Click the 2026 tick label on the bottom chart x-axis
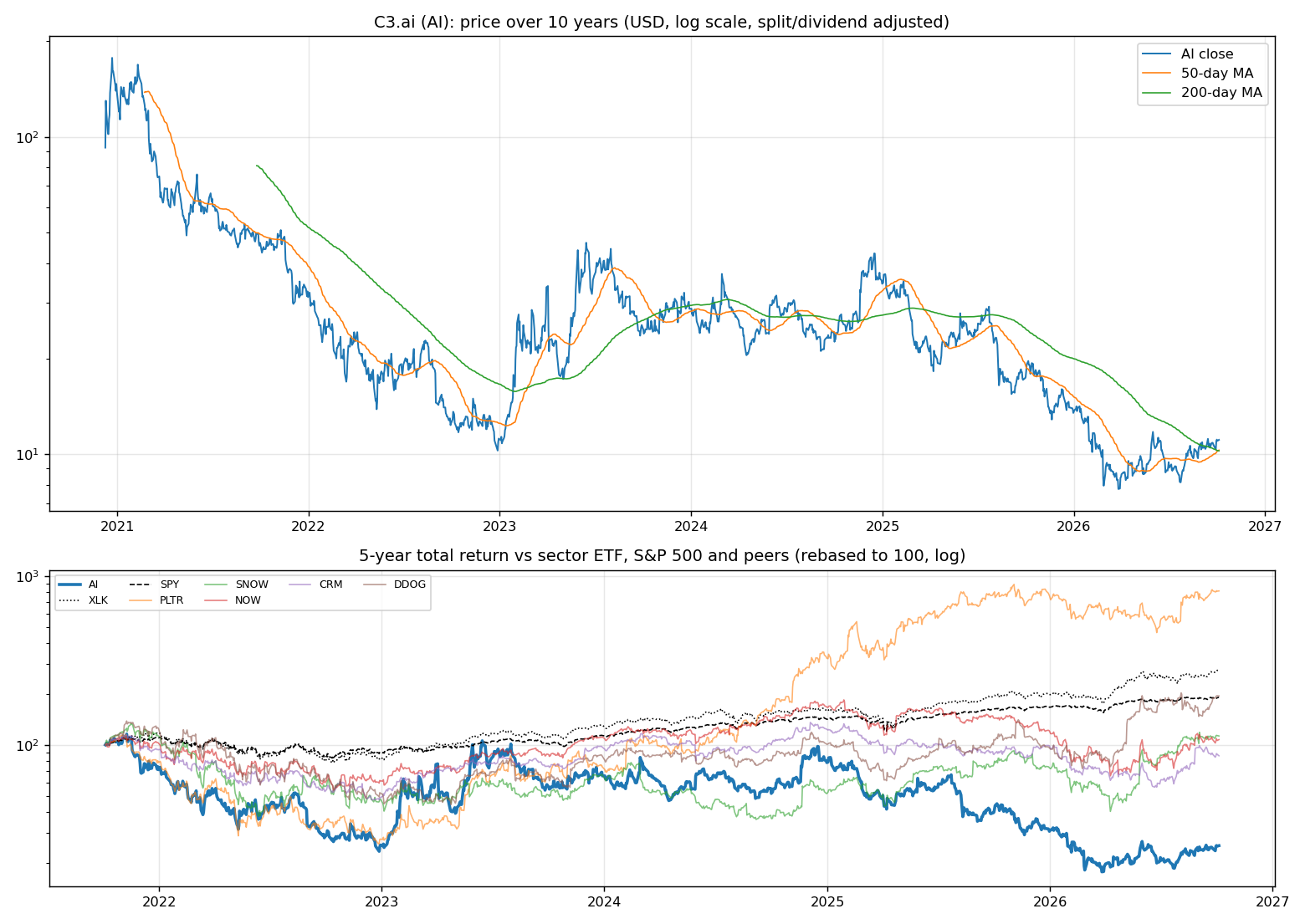 point(1050,901)
